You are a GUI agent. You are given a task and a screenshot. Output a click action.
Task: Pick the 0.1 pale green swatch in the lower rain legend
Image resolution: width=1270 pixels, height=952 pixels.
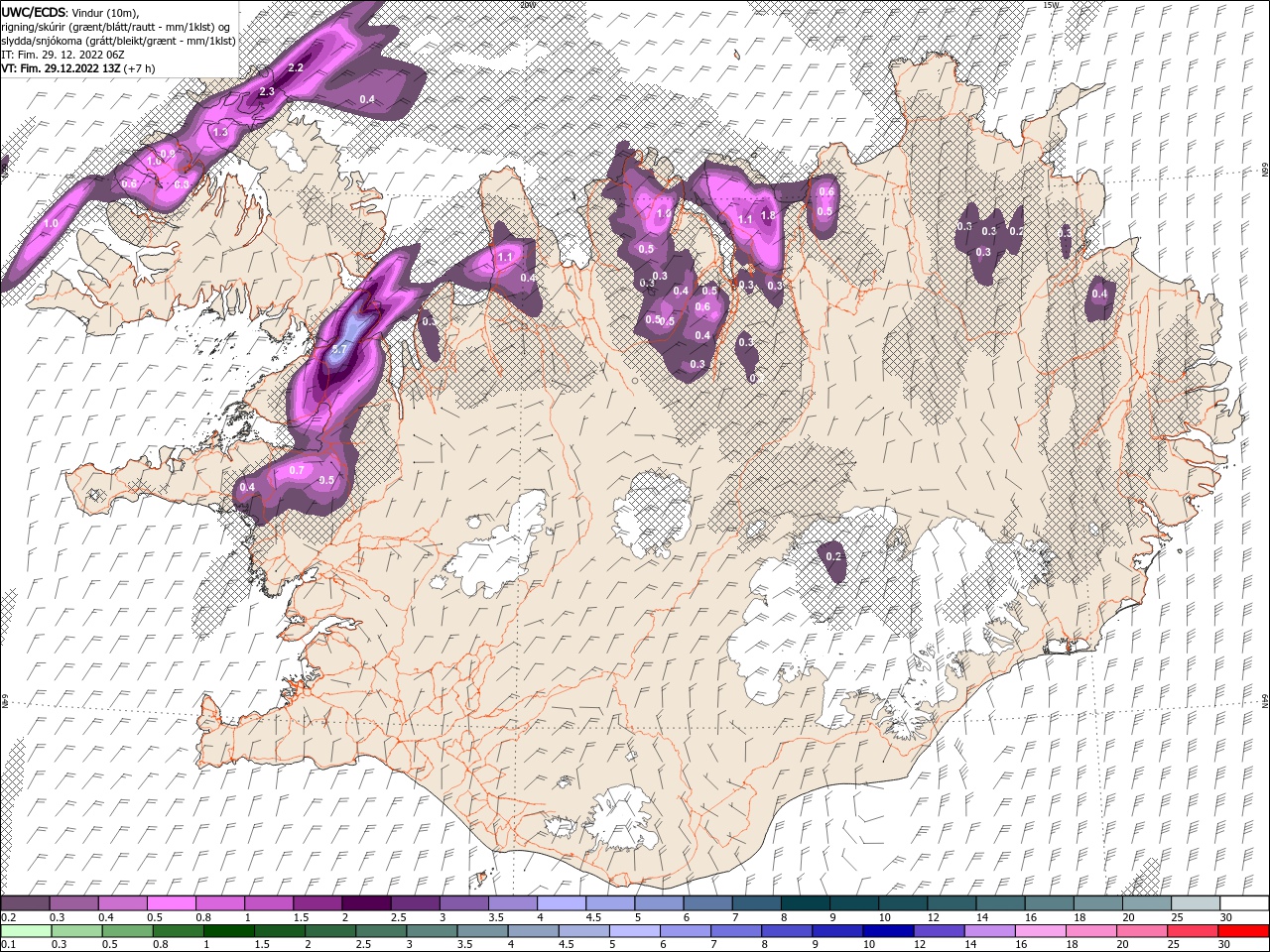pos(25,931)
